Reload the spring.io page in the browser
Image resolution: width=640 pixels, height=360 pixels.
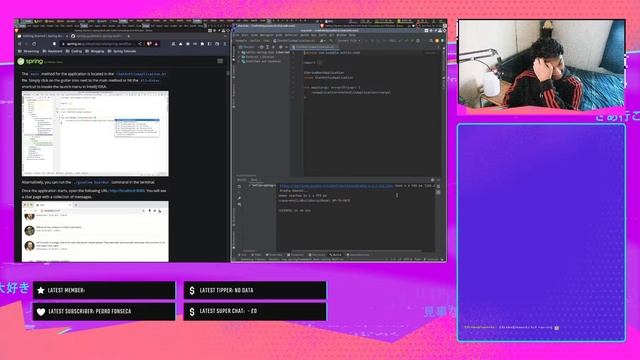[34, 44]
